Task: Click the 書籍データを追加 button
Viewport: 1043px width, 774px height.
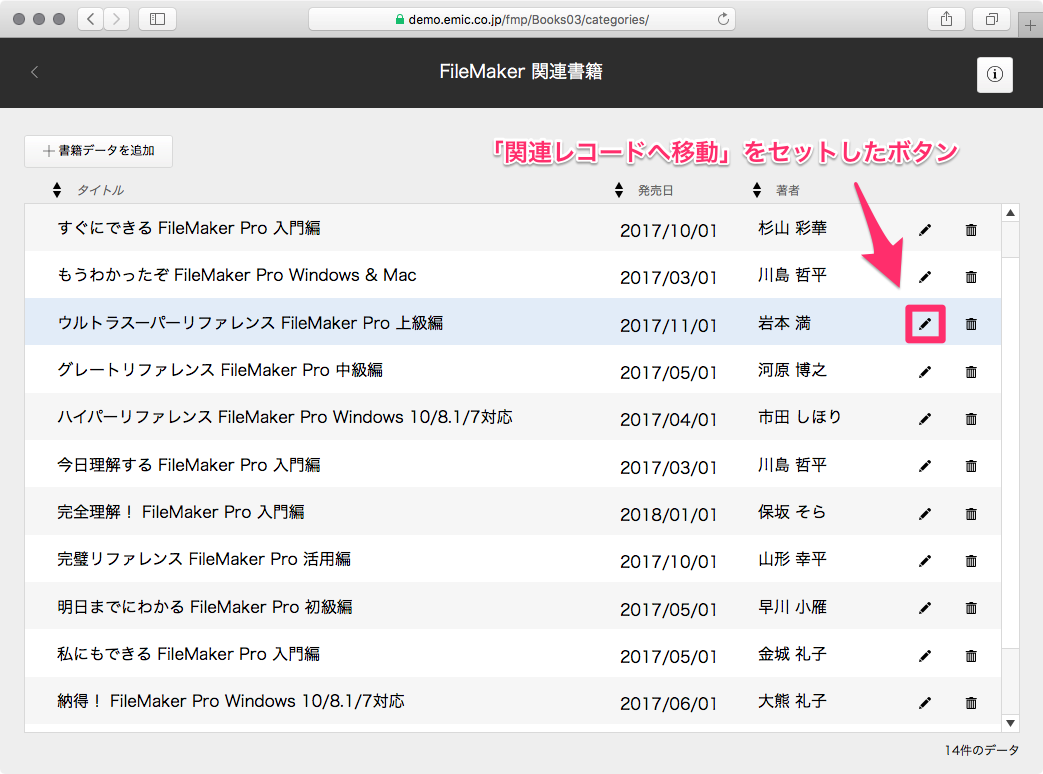Action: (98, 151)
